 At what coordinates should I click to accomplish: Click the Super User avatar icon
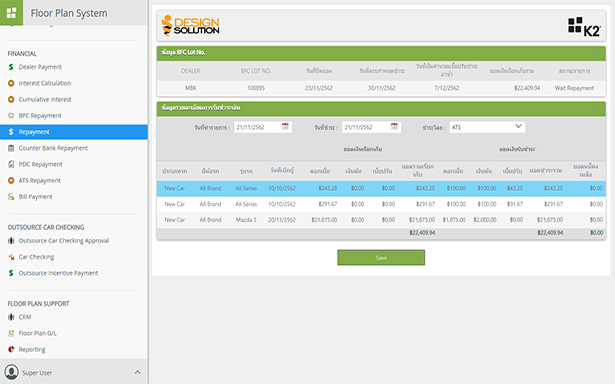tap(11, 371)
